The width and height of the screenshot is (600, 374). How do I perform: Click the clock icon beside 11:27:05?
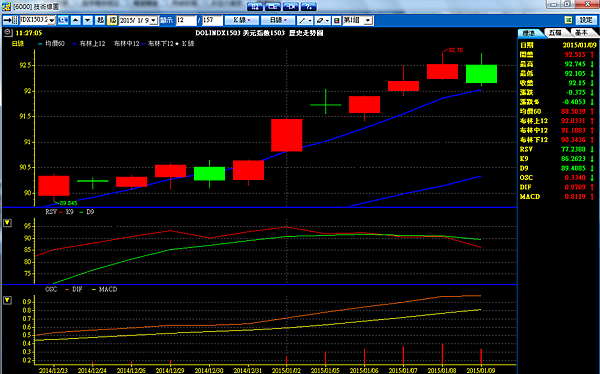8,33
